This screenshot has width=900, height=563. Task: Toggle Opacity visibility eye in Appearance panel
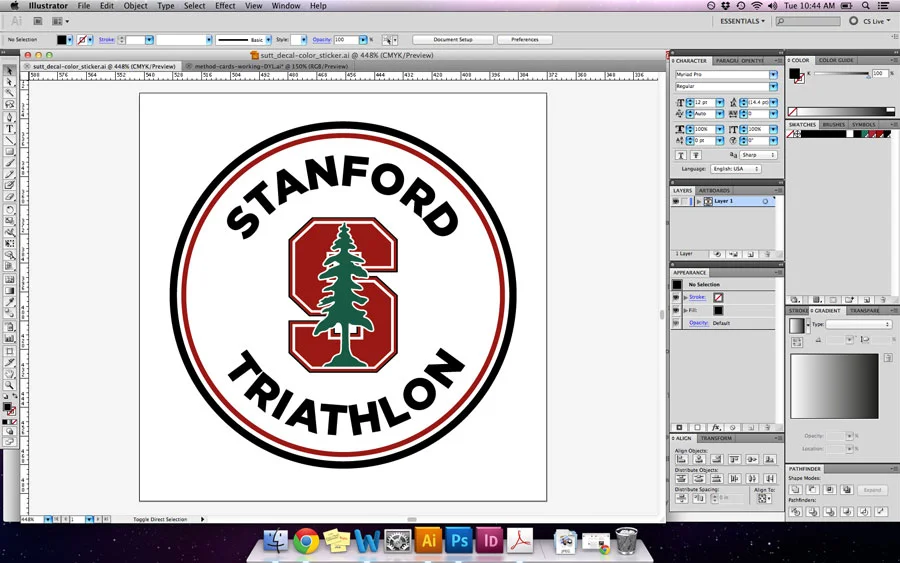676,323
